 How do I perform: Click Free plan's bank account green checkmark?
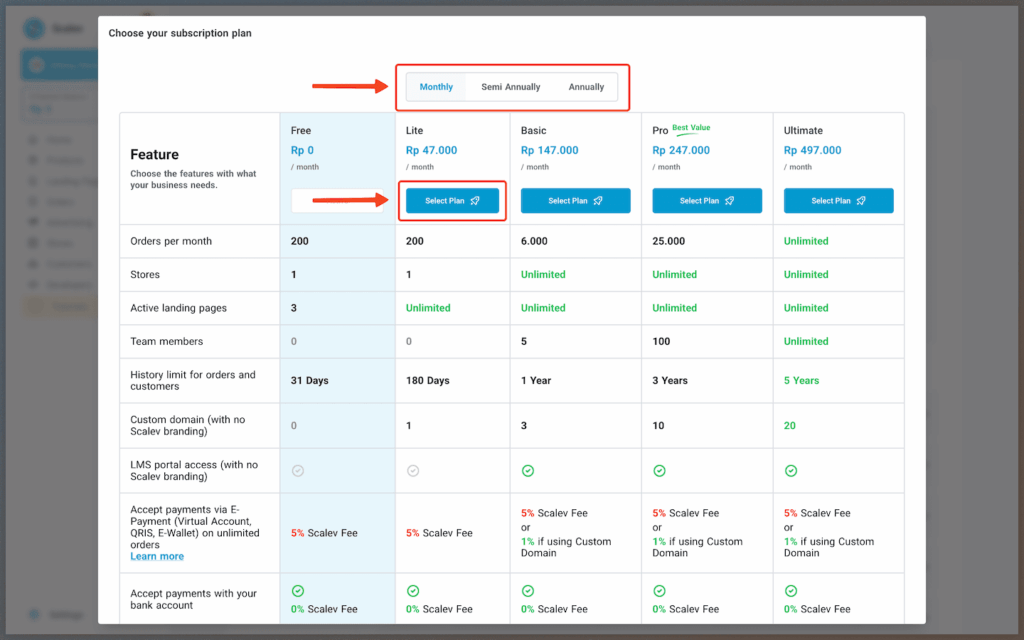pyautogui.click(x=297, y=591)
